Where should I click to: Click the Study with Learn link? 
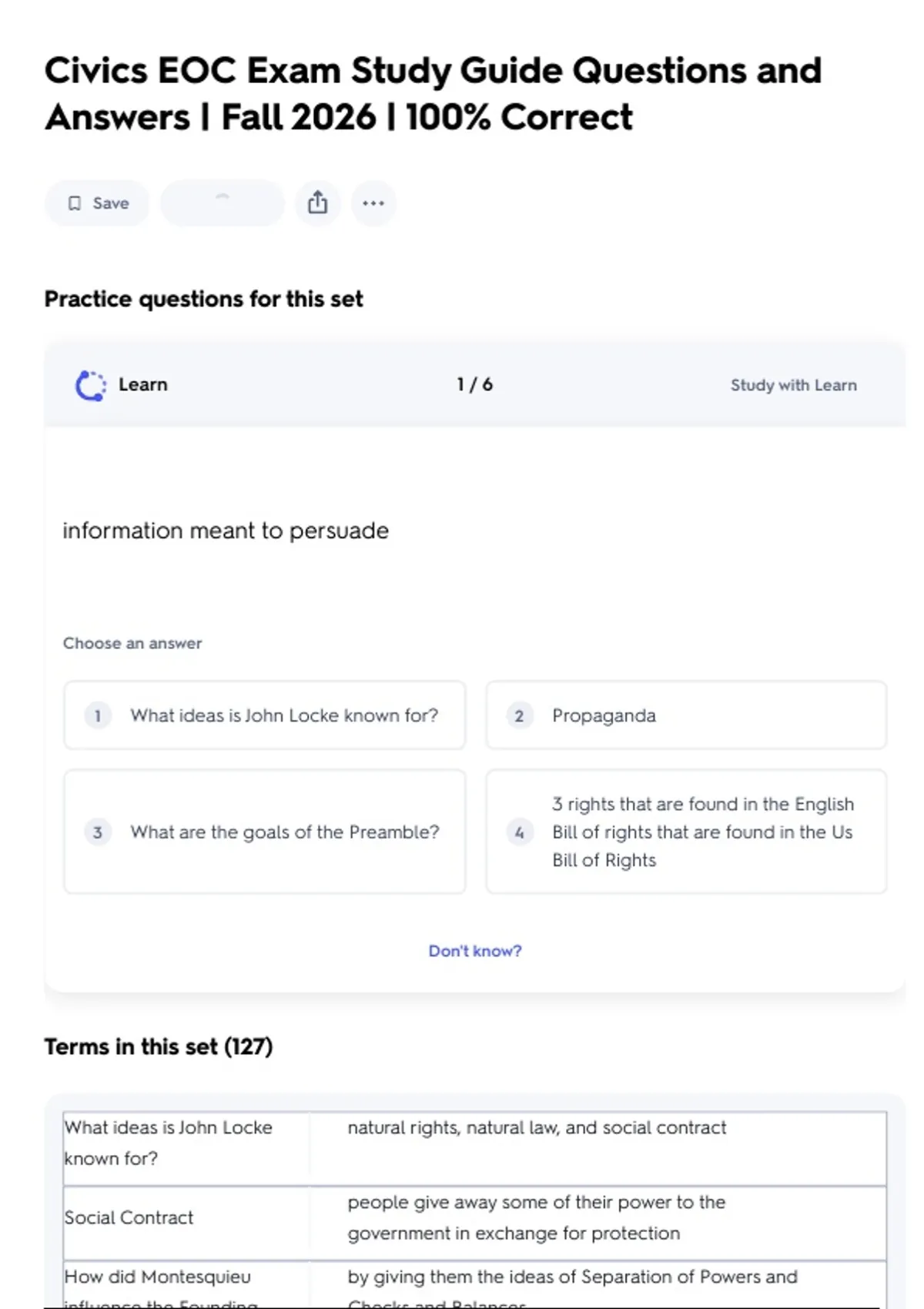pyautogui.click(x=793, y=385)
